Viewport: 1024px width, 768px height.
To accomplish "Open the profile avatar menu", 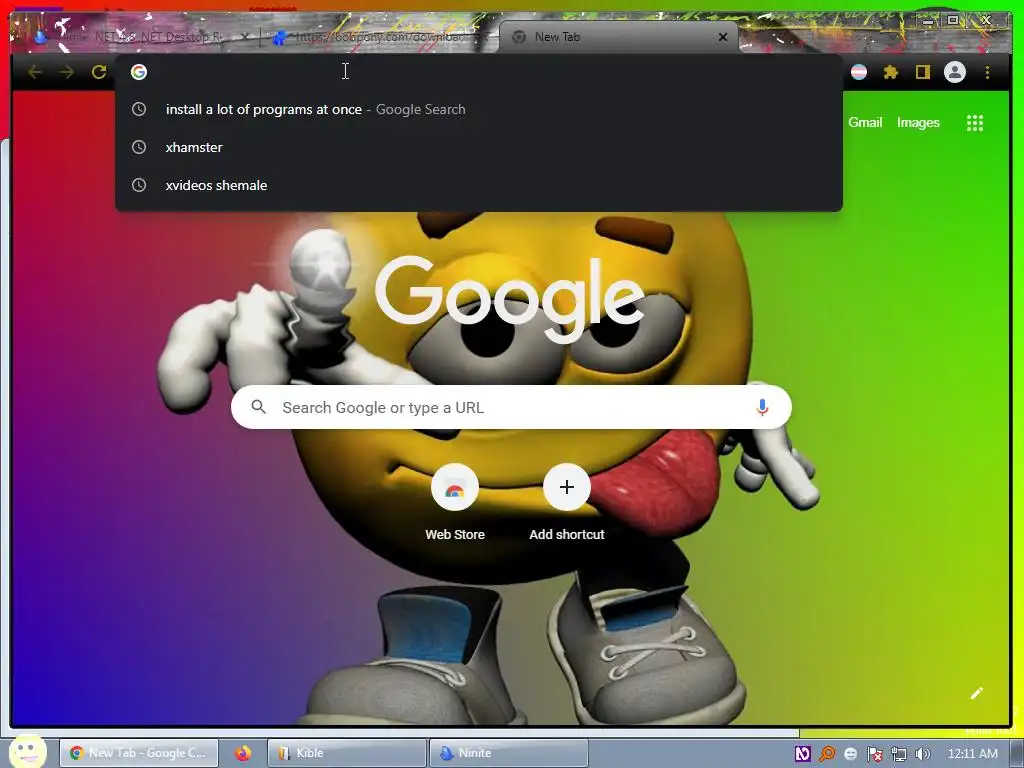I will (955, 72).
